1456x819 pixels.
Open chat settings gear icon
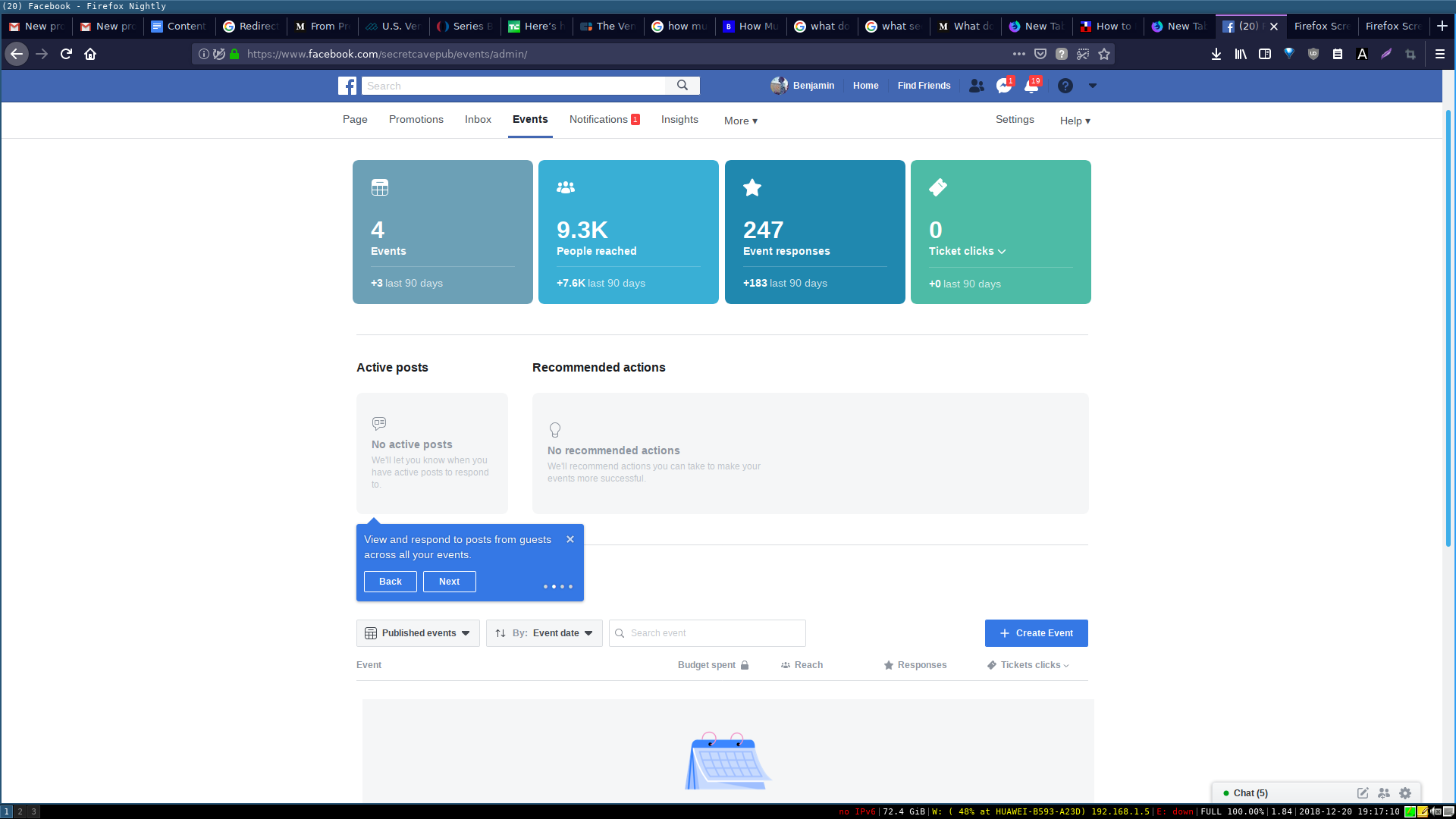pyautogui.click(x=1405, y=793)
